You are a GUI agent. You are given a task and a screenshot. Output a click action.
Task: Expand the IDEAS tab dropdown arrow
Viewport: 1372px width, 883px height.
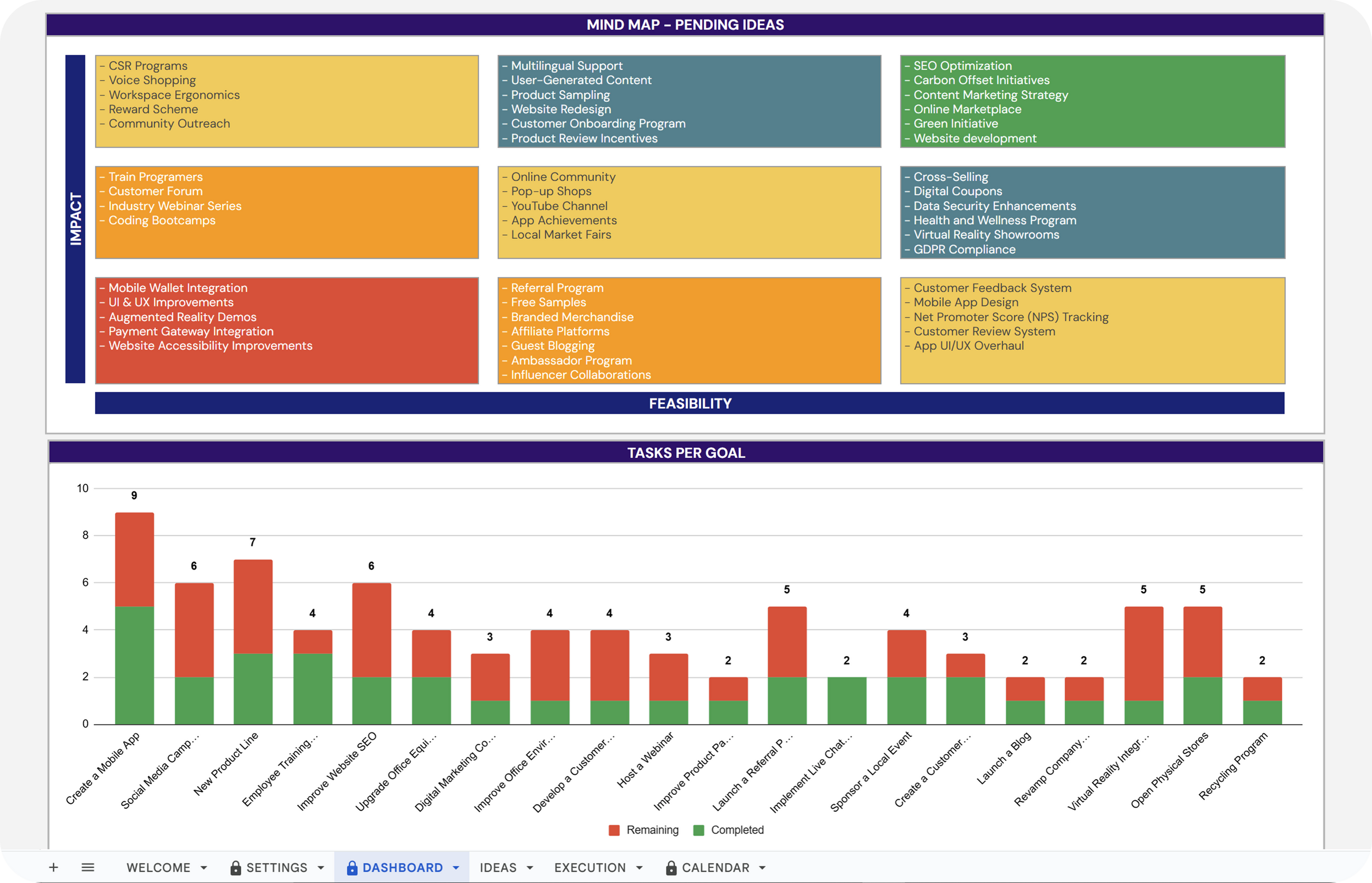coord(529,868)
